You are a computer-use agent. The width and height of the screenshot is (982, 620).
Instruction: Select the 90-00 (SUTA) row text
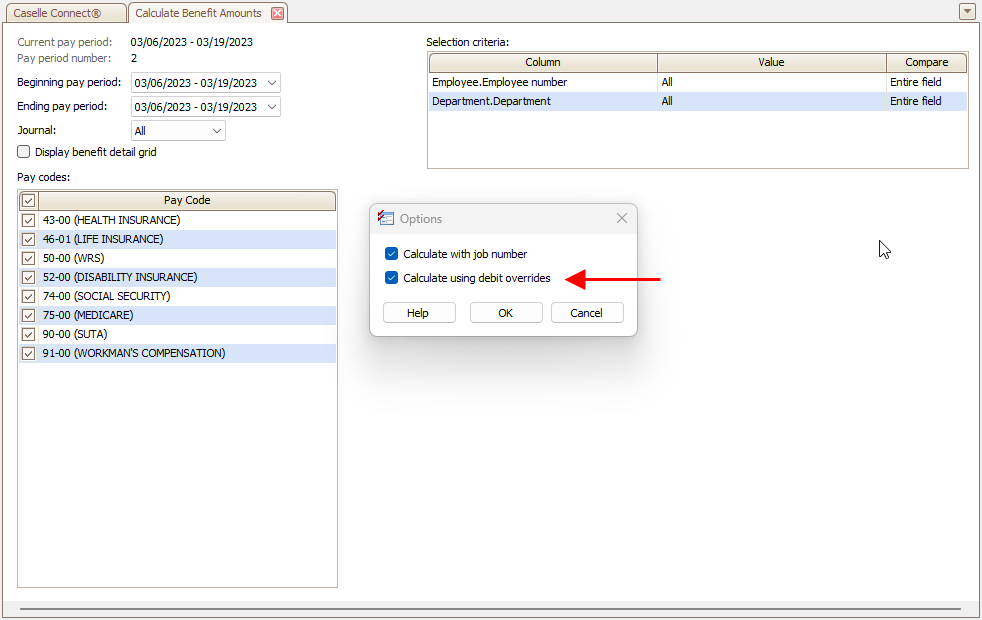tap(75, 334)
